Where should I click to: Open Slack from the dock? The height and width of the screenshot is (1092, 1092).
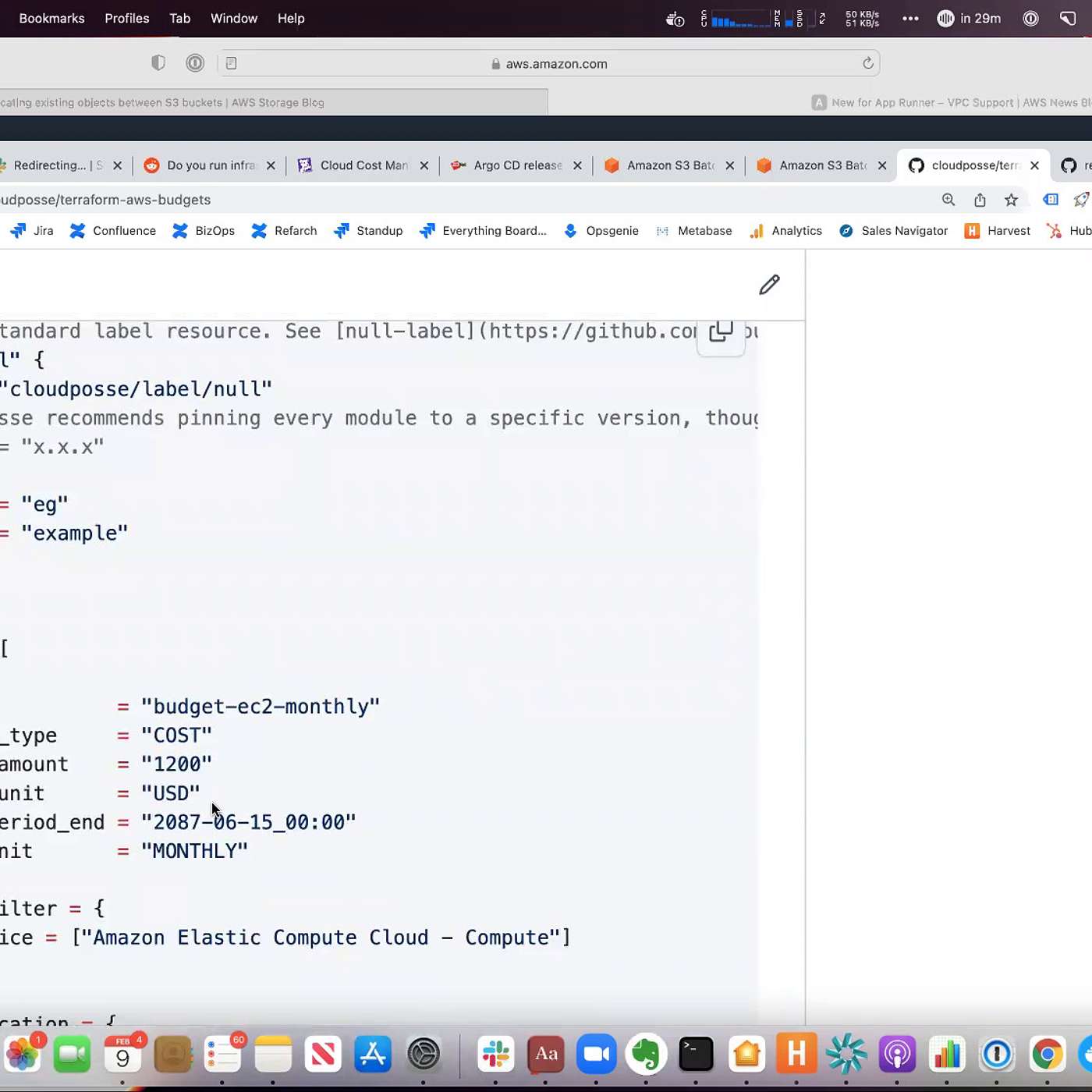[496, 1055]
